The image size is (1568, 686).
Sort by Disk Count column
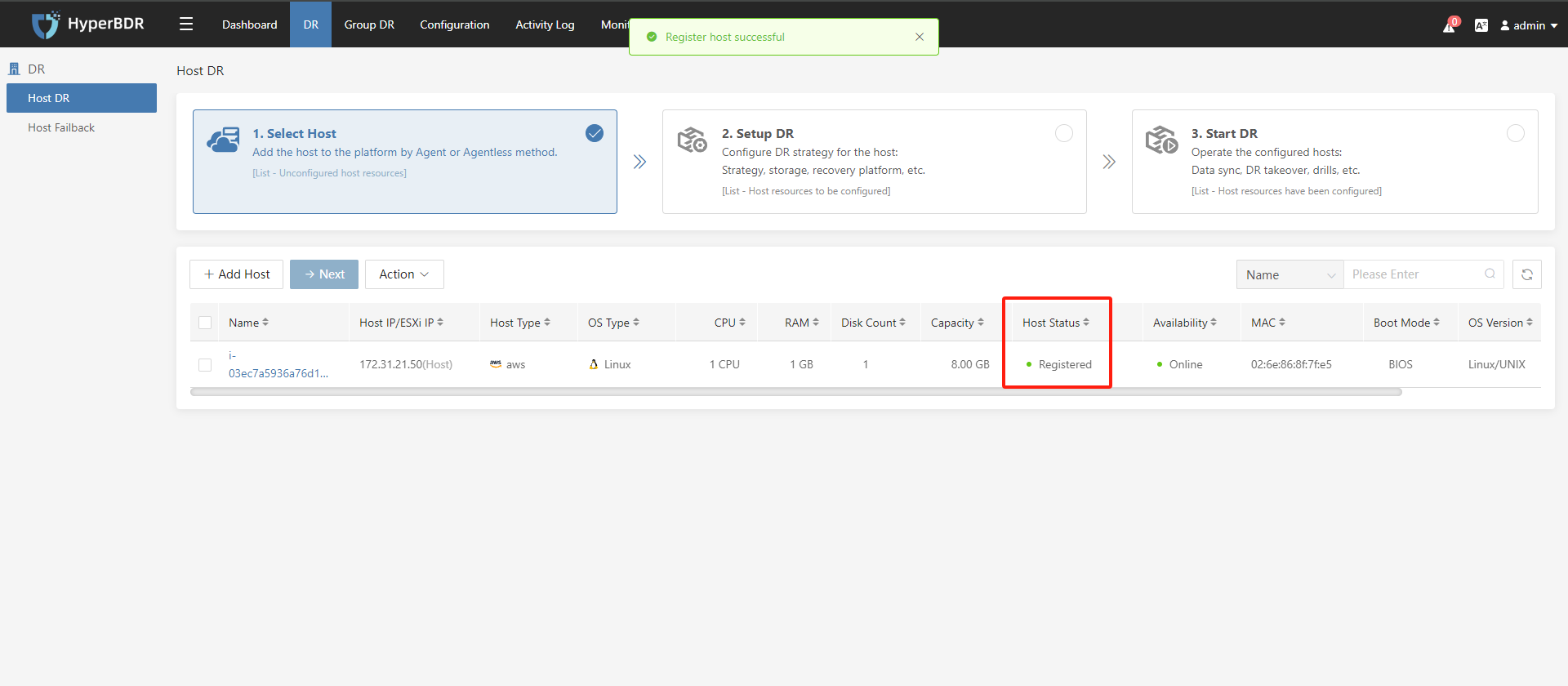coord(902,323)
